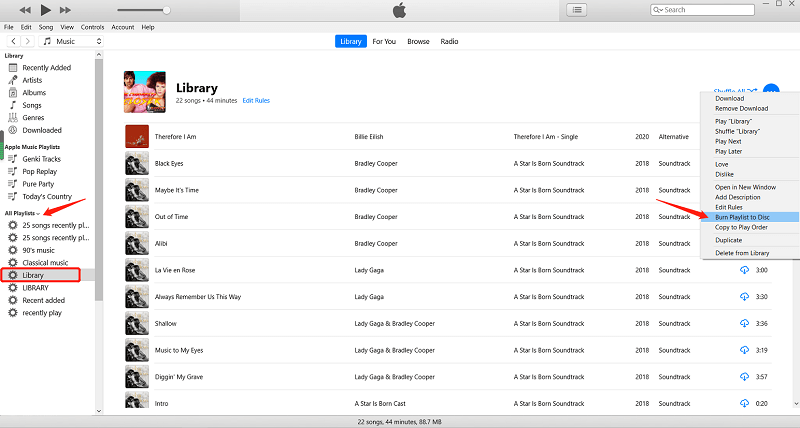The height and width of the screenshot is (428, 800).
Task: Download Shallow via cloud icon
Action: point(744,323)
